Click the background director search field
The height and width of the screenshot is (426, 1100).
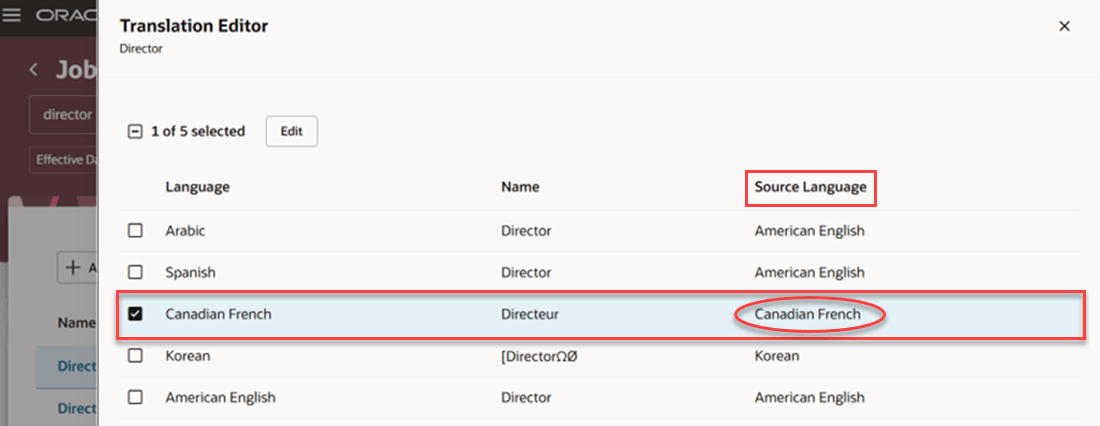63,114
